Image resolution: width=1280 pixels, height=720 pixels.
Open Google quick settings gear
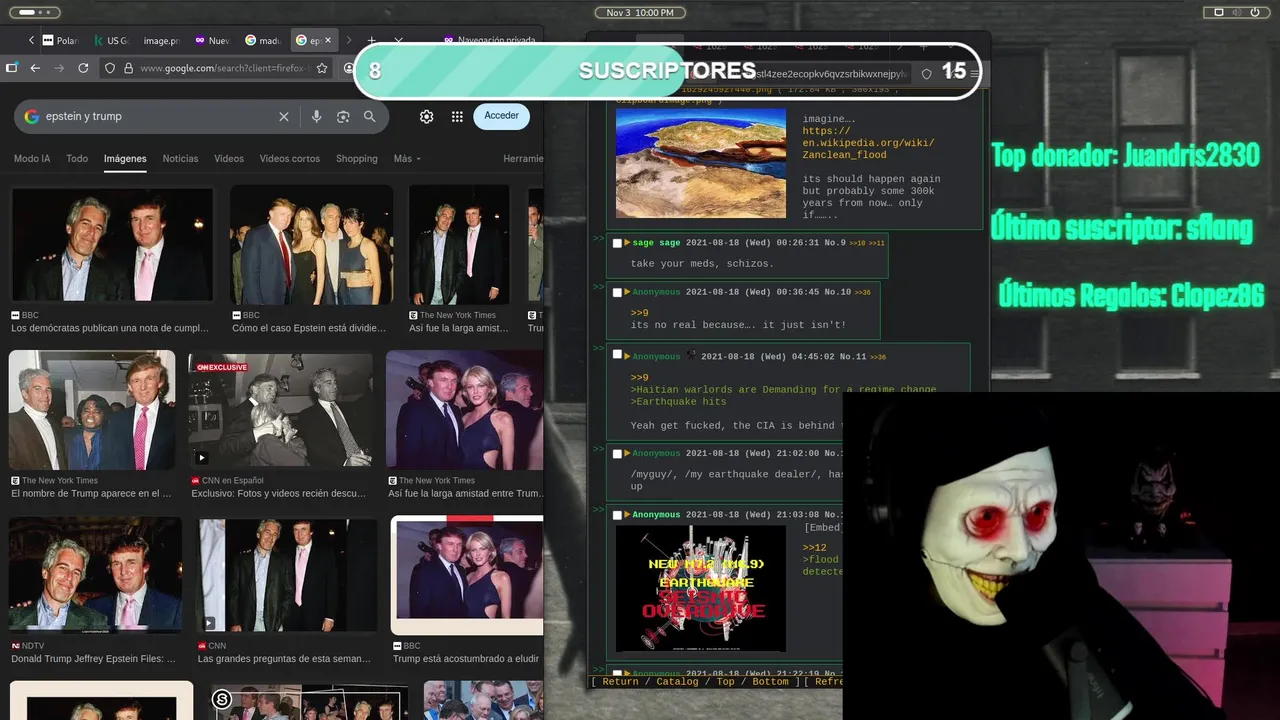(x=426, y=116)
